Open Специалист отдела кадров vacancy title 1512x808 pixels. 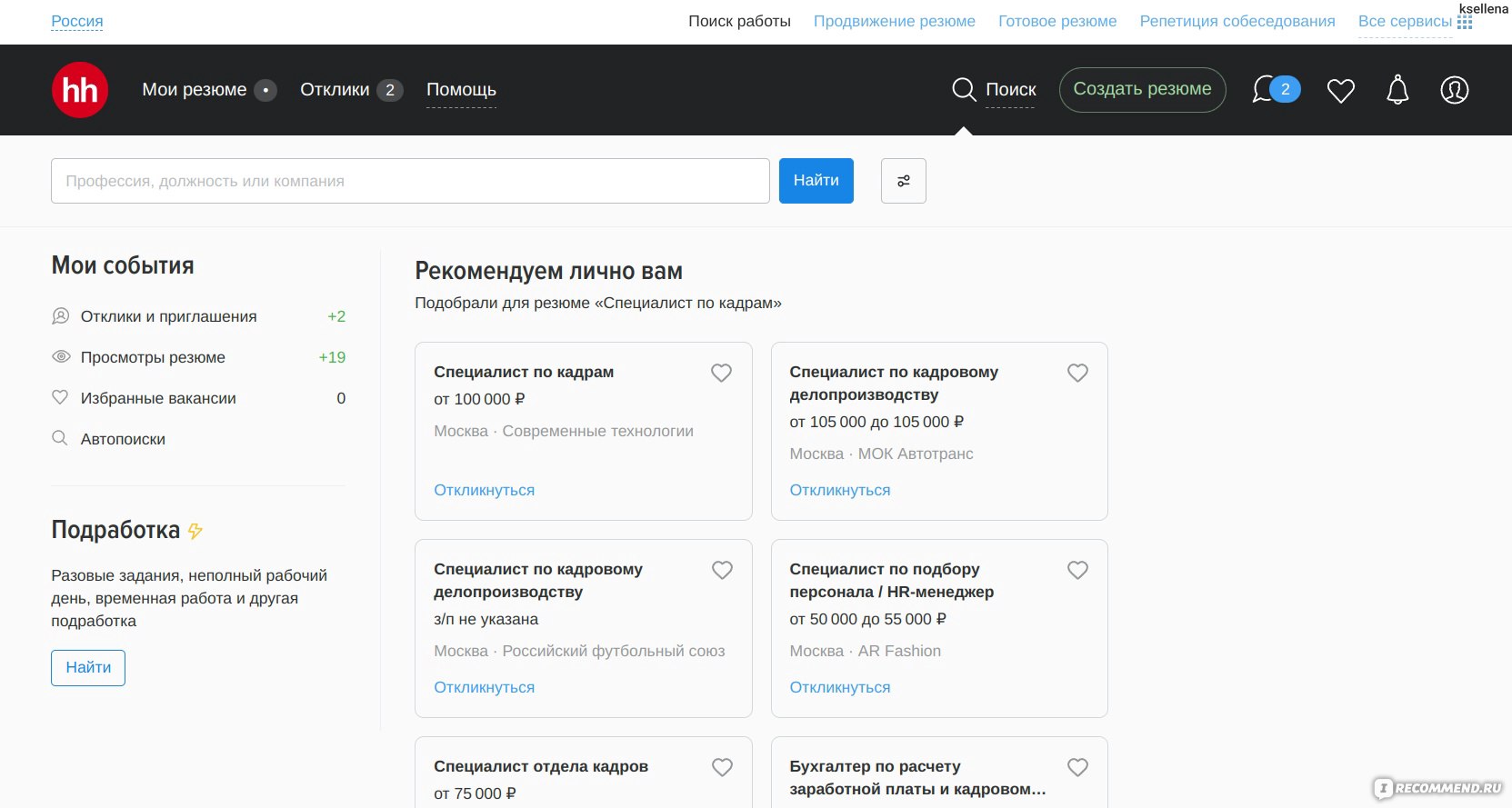(541, 766)
